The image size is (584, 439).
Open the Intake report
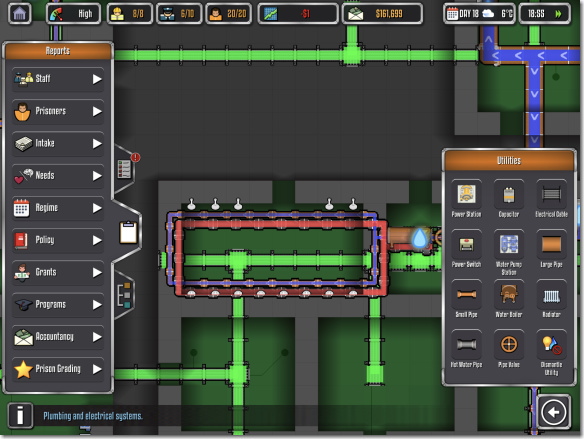(58, 143)
